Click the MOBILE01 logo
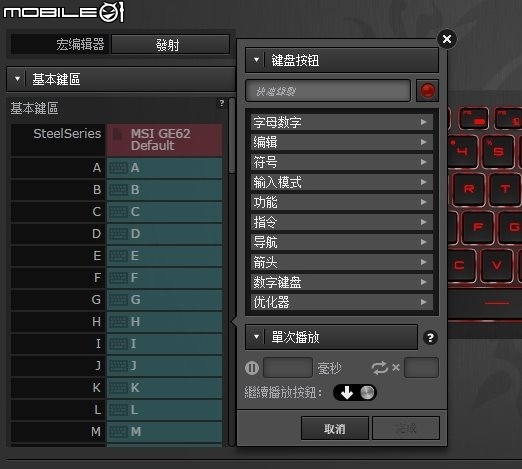The image size is (522, 469). point(64,12)
